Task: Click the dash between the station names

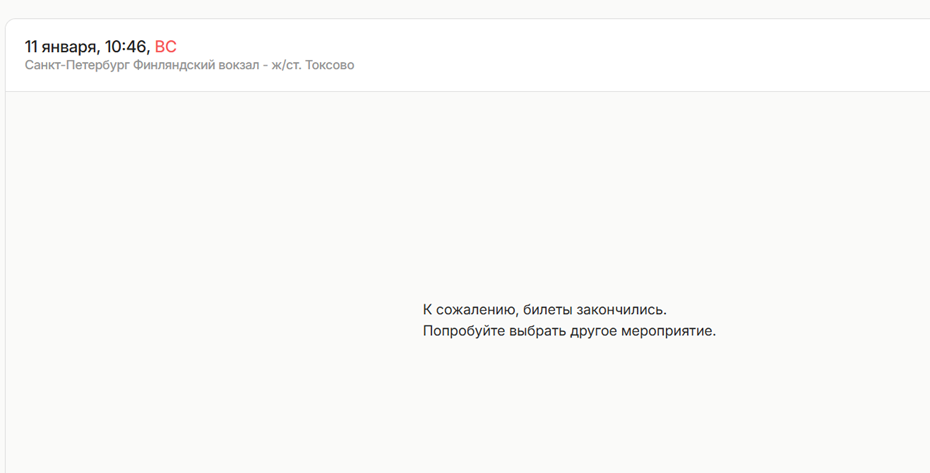Action: [x=265, y=65]
